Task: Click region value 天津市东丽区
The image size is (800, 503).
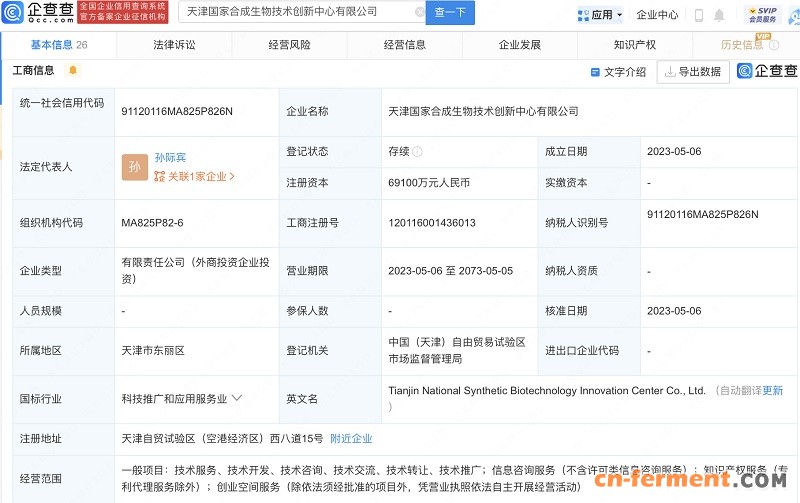Action: tap(153, 351)
